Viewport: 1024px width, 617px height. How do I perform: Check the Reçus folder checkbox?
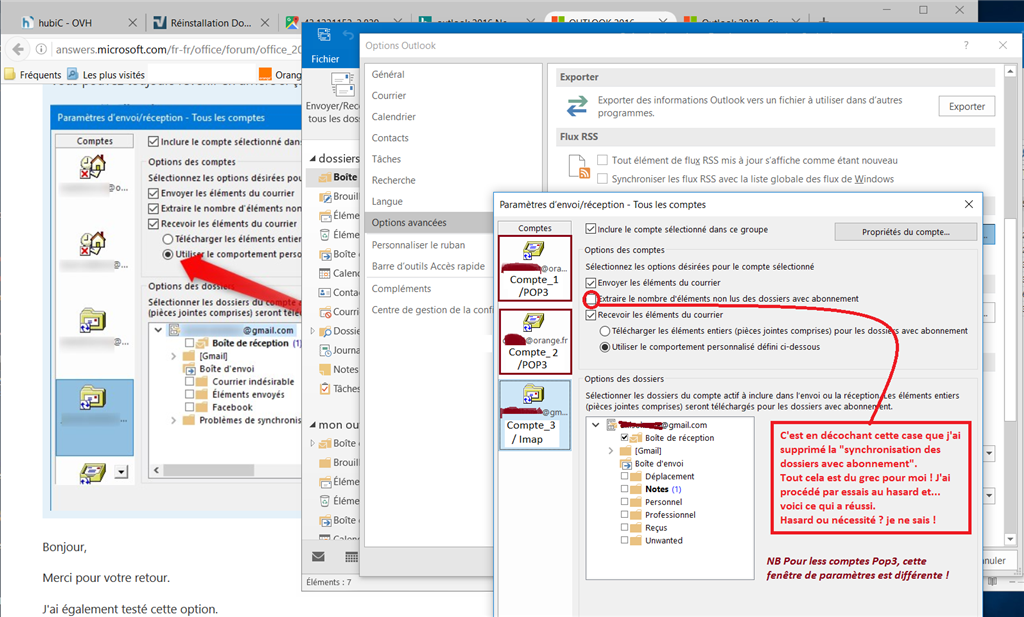pyautogui.click(x=624, y=528)
